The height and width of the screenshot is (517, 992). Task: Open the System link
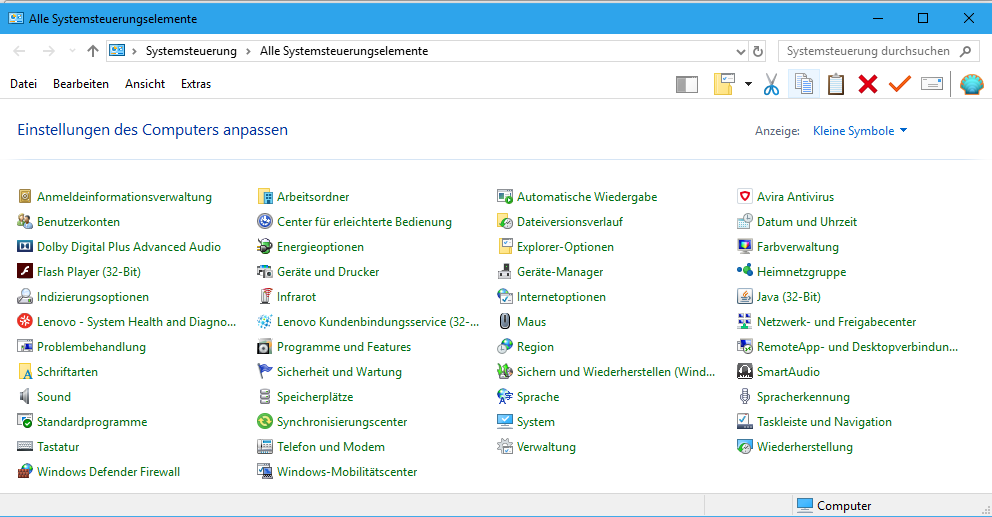click(536, 421)
